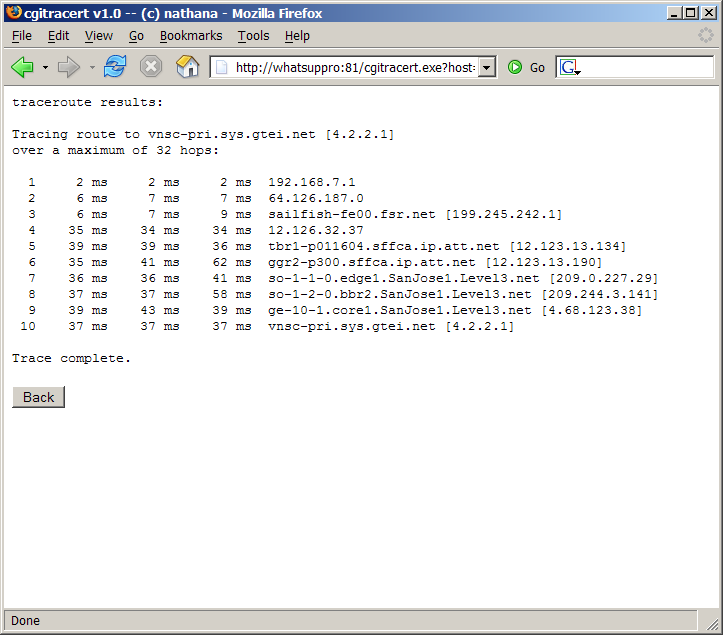
Task: Expand the address bar URL dropdown
Action: (487, 67)
